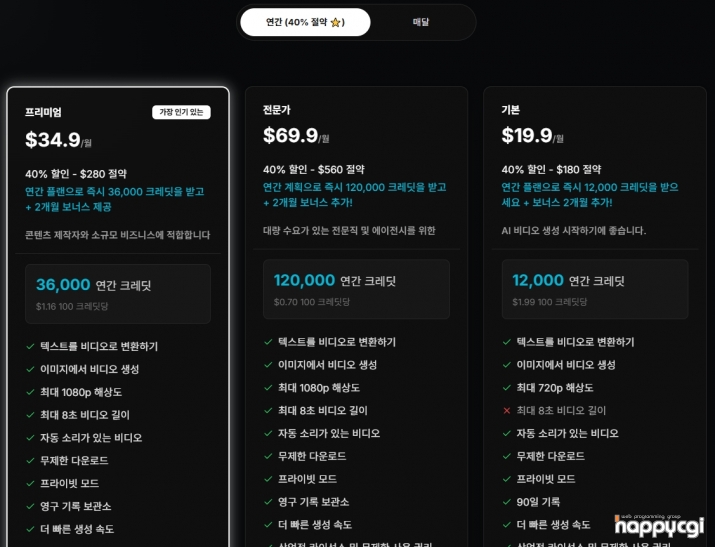Image resolution: width=715 pixels, height=547 pixels.
Task: Click the happycgi watermark logo
Action: pos(659,526)
